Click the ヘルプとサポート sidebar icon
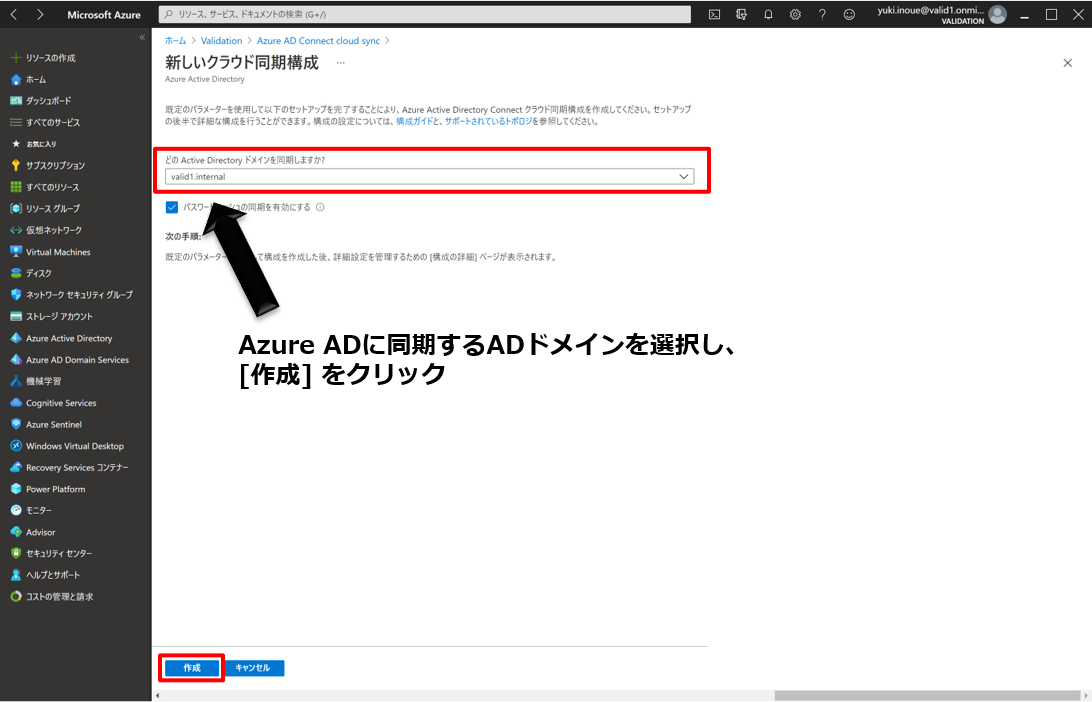Image resolution: width=1092 pixels, height=702 pixels. [16, 575]
